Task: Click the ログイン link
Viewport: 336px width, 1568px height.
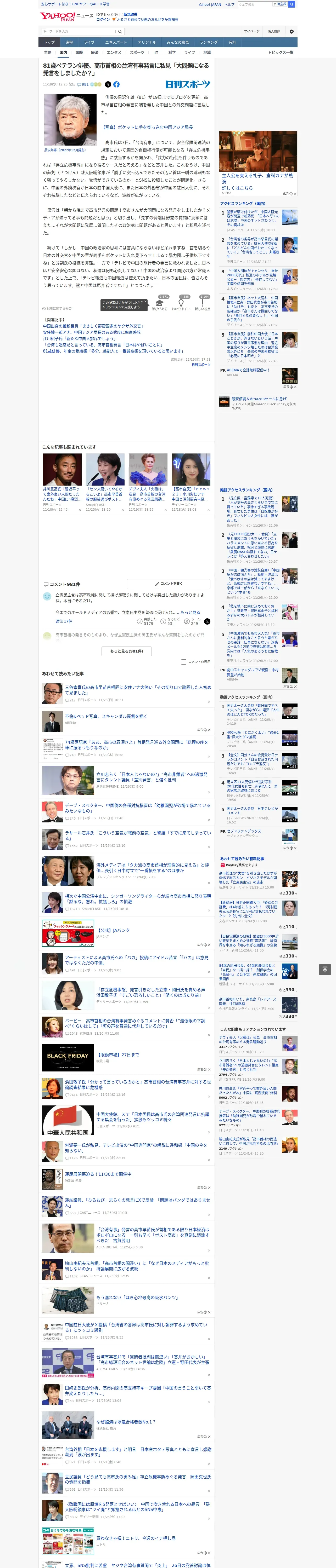Action: pyautogui.click(x=103, y=20)
